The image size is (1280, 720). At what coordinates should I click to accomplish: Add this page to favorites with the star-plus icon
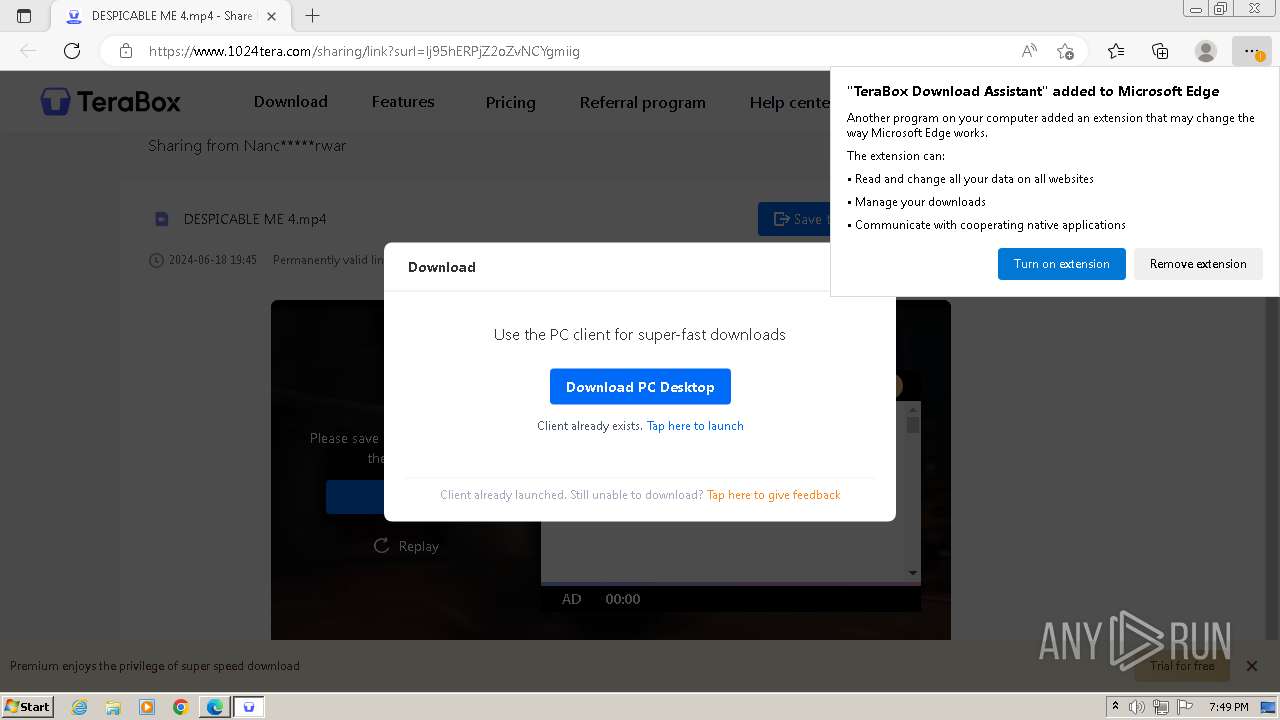pos(1065,51)
